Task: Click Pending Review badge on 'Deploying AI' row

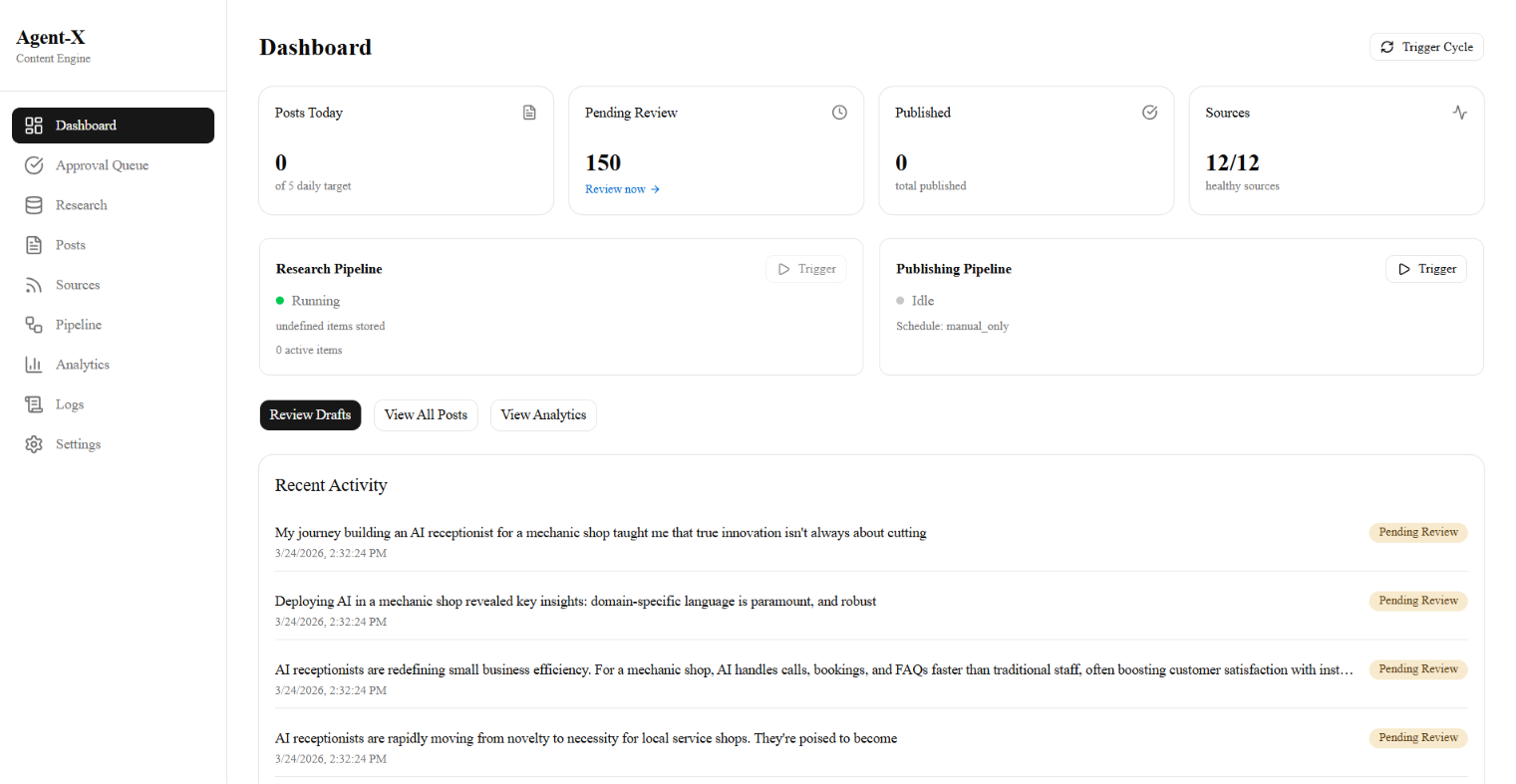Action: tap(1418, 602)
